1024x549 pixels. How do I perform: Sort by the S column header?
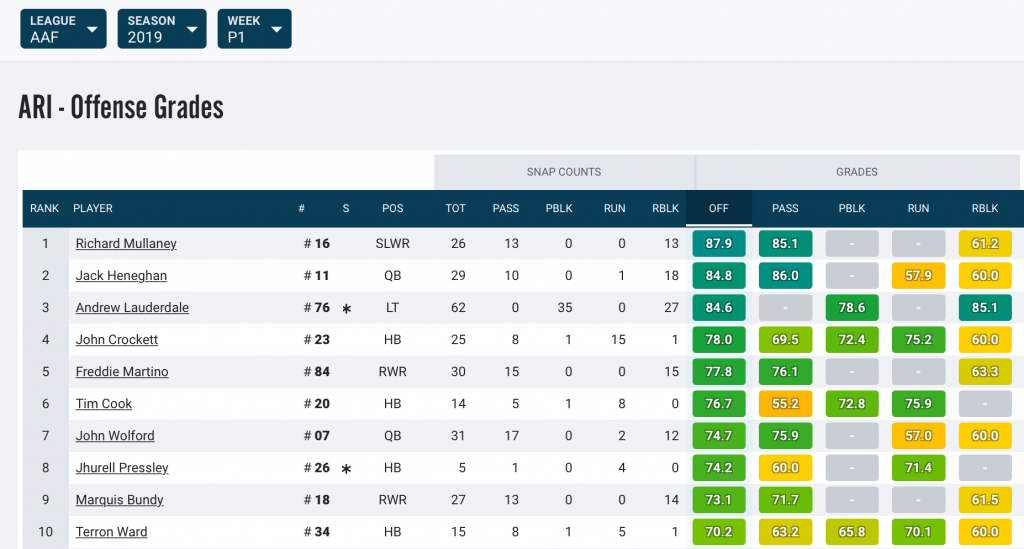[345, 208]
